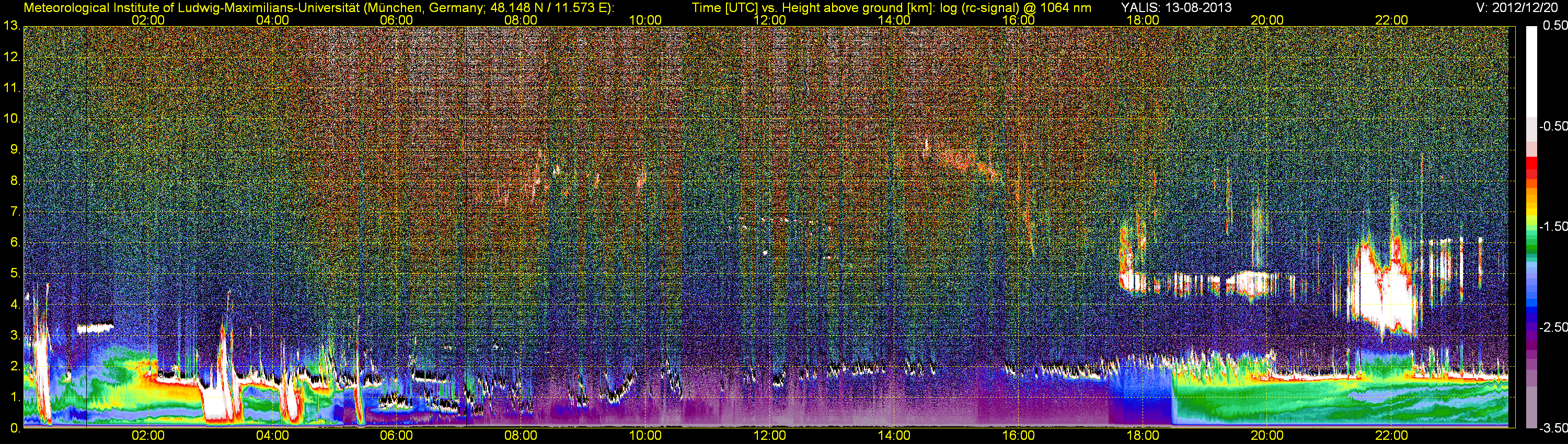Click the 14:00 label on the top time axis
Image resolution: width=1568 pixels, height=444 pixels.
pos(894,20)
